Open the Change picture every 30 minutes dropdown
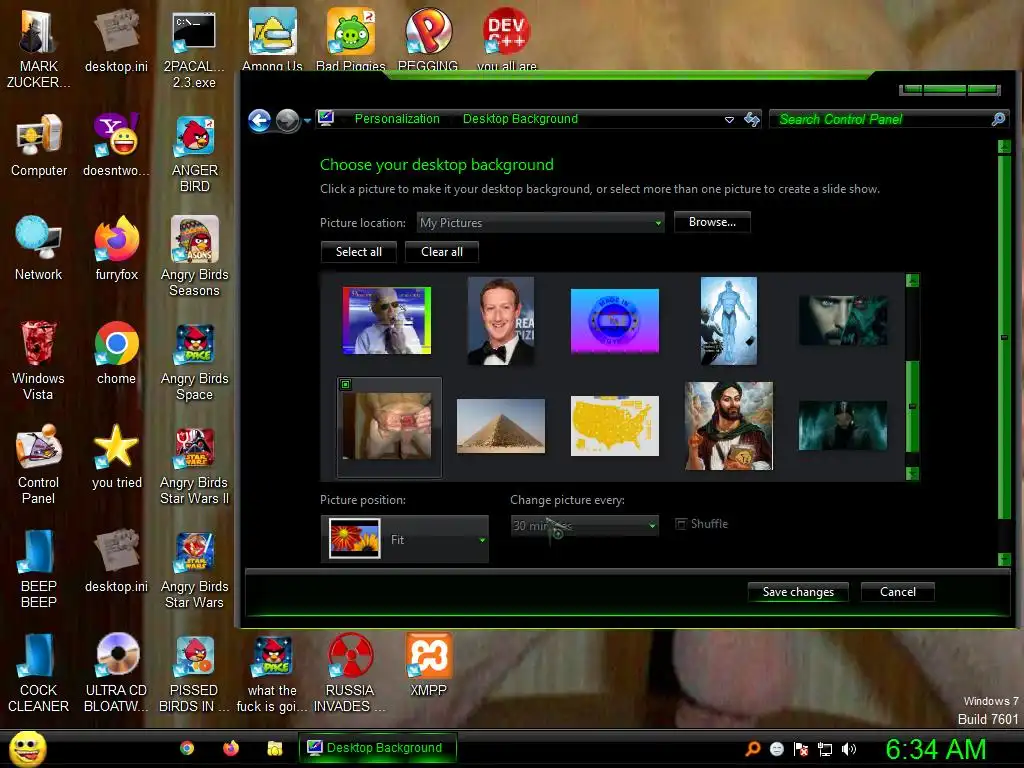The width and height of the screenshot is (1024, 768). click(x=584, y=525)
